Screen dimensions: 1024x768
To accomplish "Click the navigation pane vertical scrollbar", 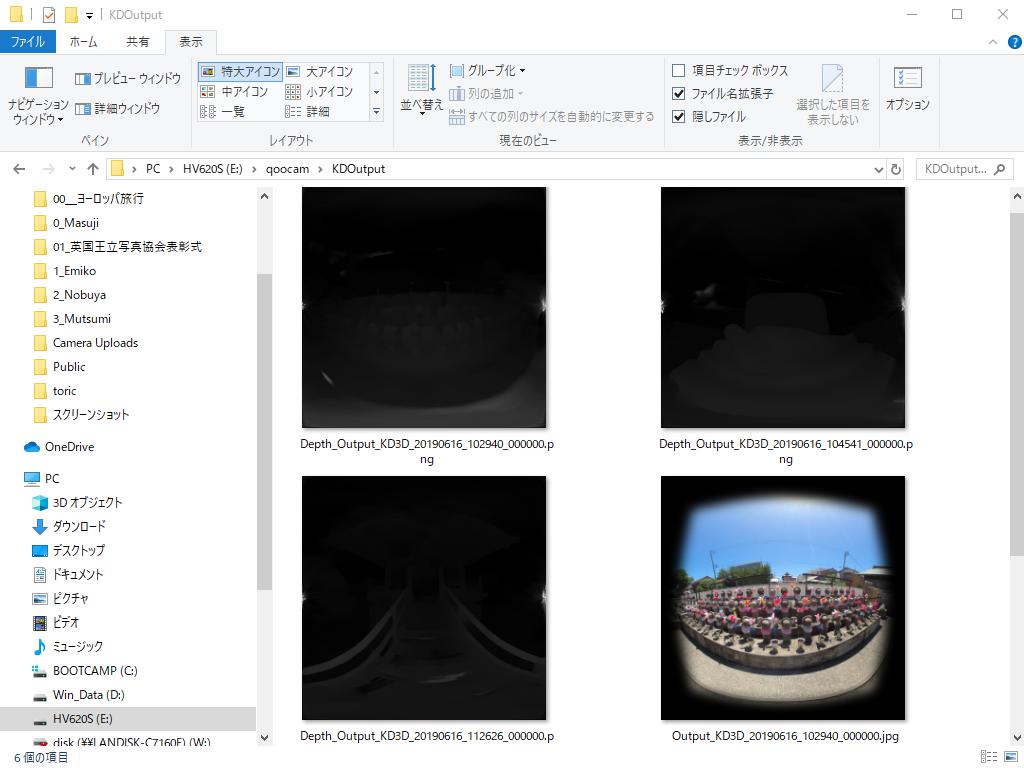I will click(x=264, y=431).
